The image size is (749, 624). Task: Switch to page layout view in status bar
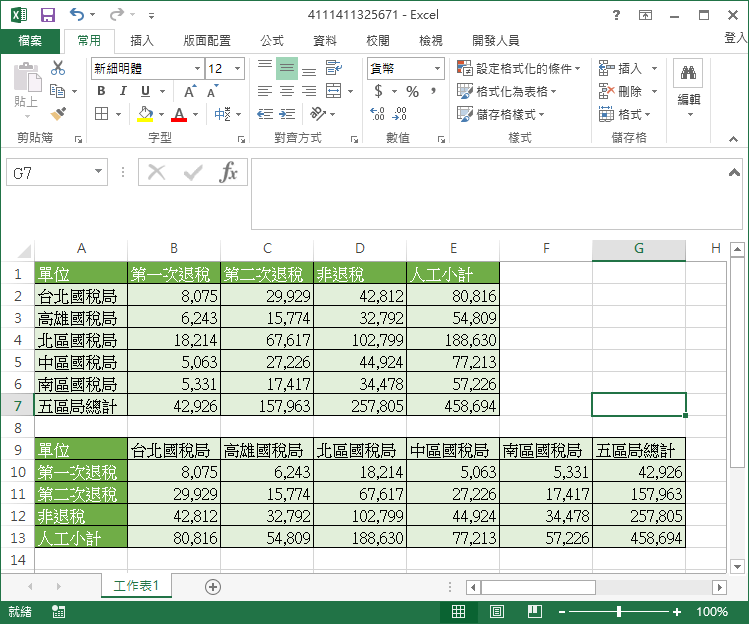tap(496, 612)
